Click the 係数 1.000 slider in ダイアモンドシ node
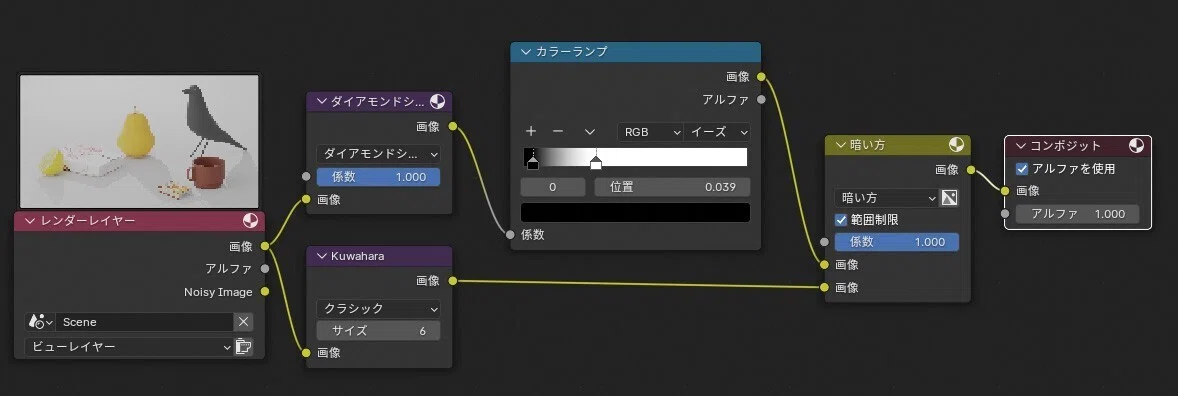The height and width of the screenshot is (396, 1178). point(379,177)
